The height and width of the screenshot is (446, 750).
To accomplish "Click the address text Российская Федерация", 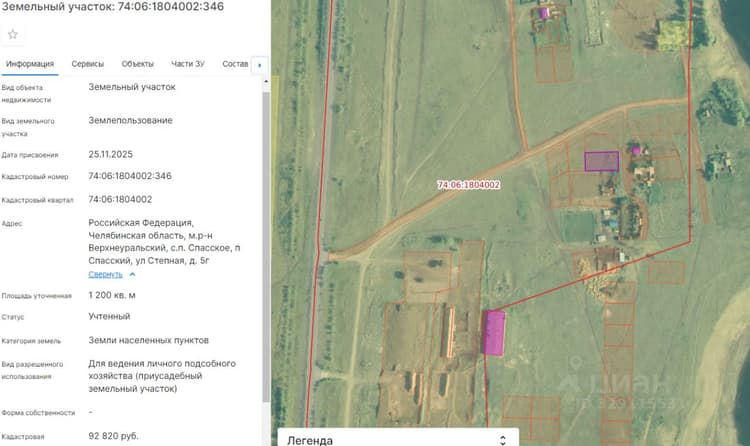I will [x=141, y=223].
